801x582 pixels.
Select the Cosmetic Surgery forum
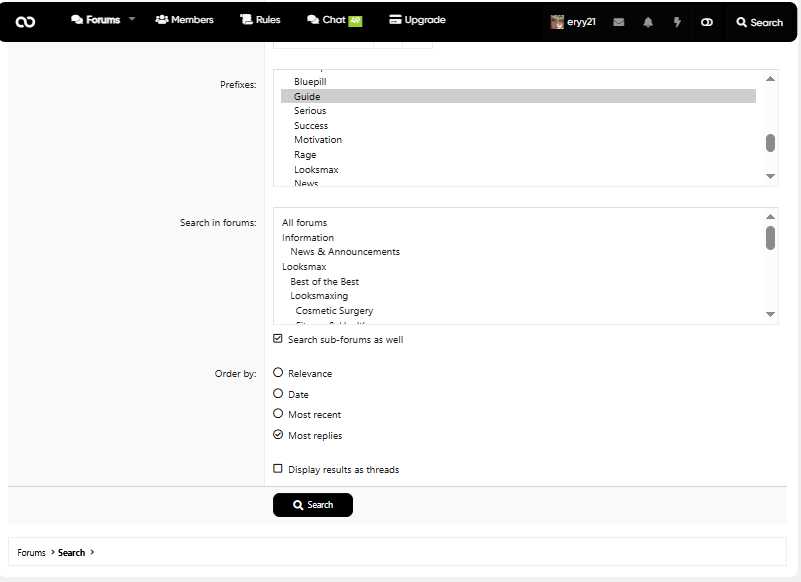[x=518, y=311]
